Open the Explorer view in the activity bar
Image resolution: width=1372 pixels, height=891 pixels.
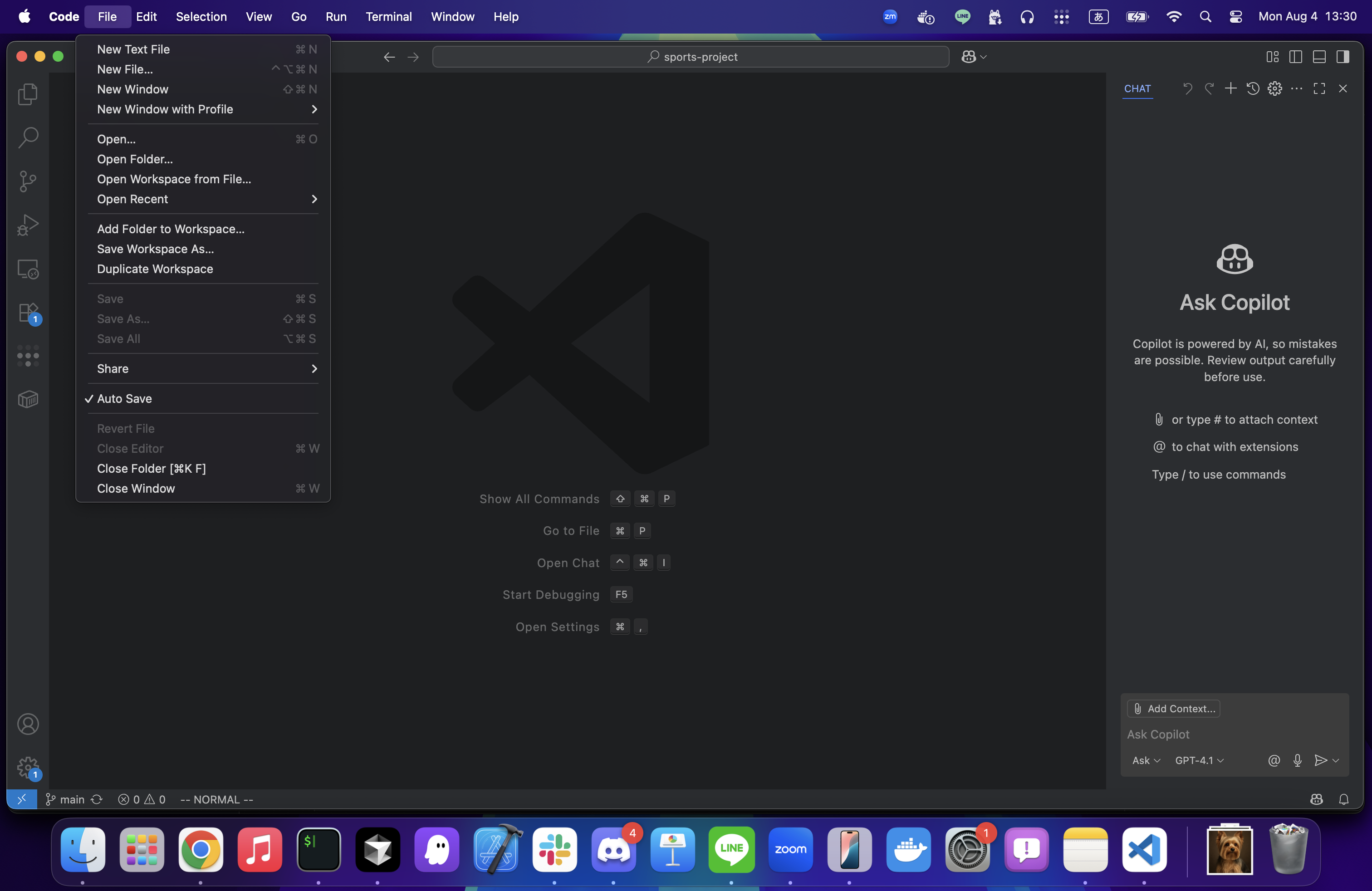[27, 93]
